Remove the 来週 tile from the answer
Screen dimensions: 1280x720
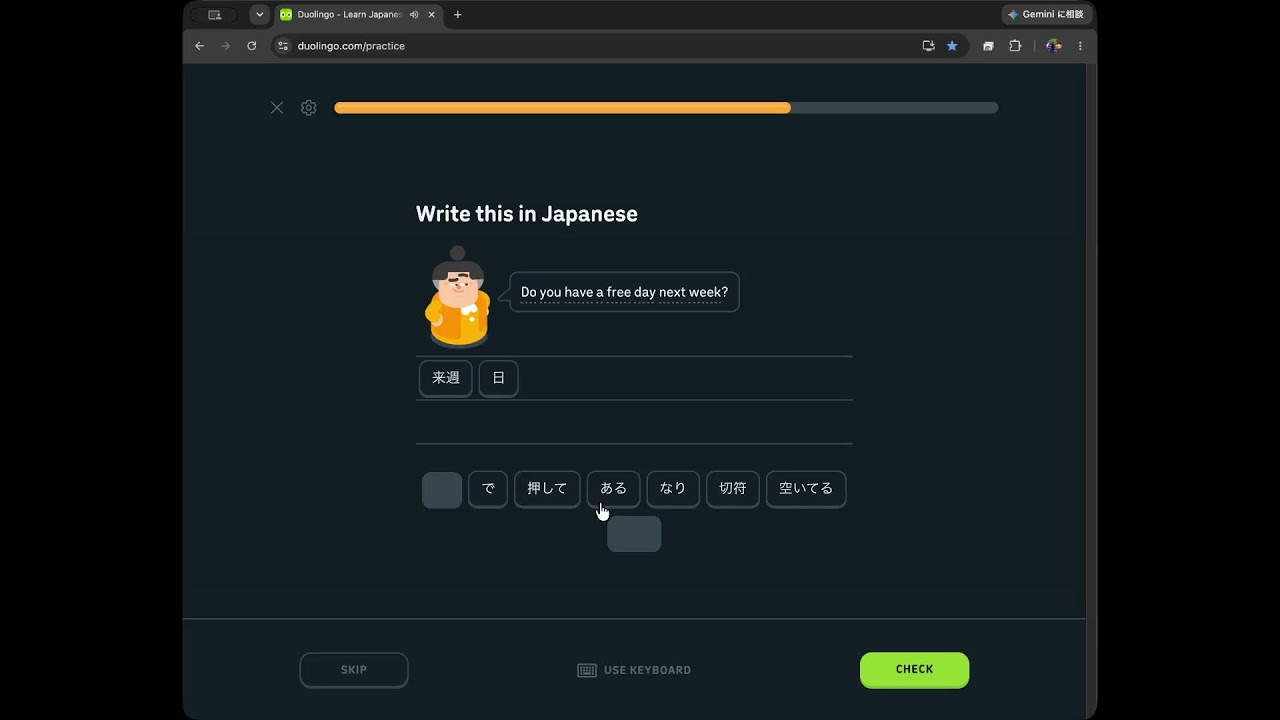(x=446, y=378)
